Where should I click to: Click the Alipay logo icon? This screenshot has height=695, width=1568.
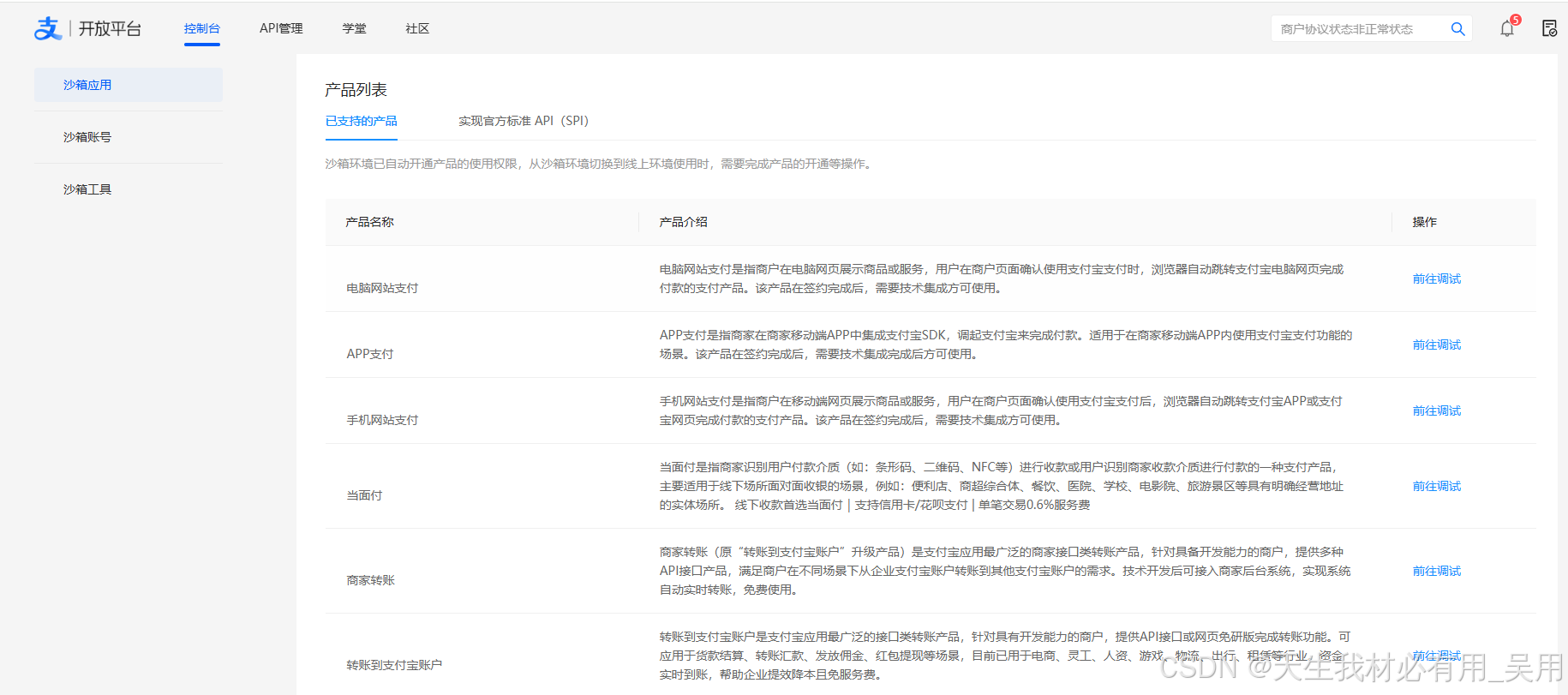pos(48,28)
